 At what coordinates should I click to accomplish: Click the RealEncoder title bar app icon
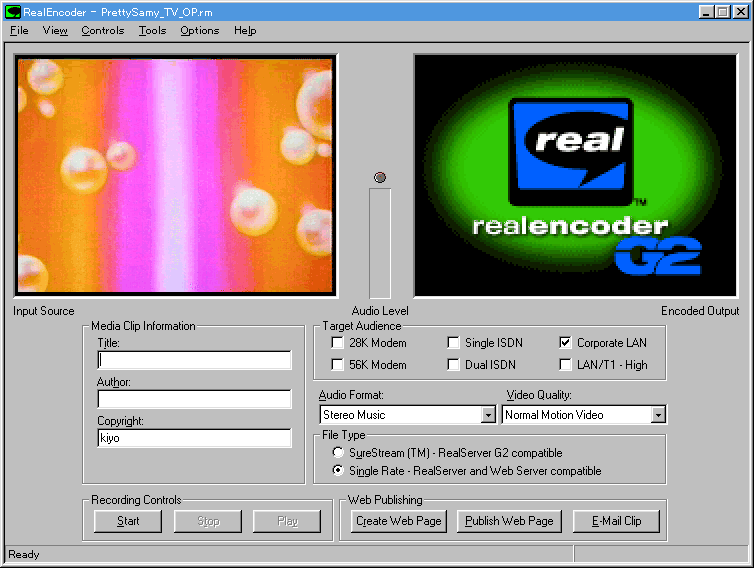13,11
